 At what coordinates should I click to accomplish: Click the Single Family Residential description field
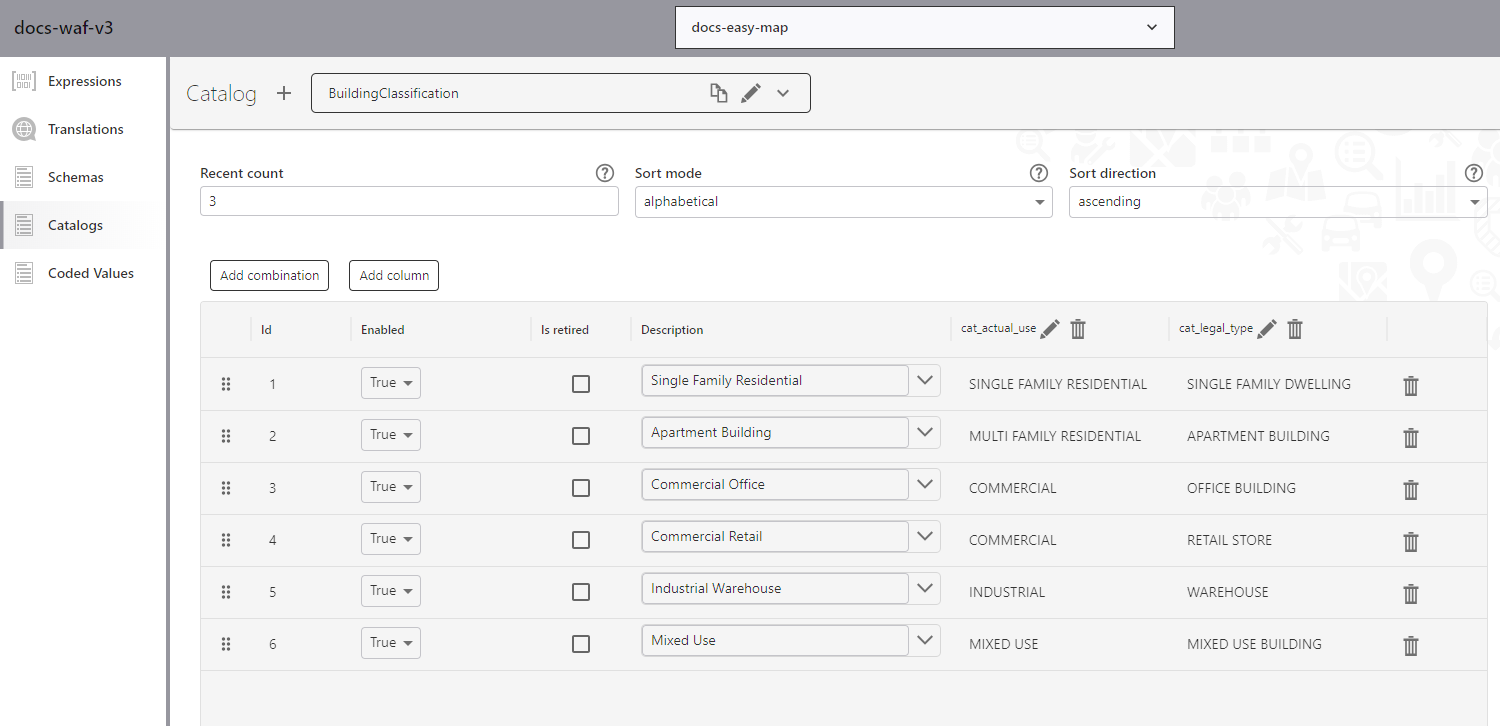tap(775, 381)
